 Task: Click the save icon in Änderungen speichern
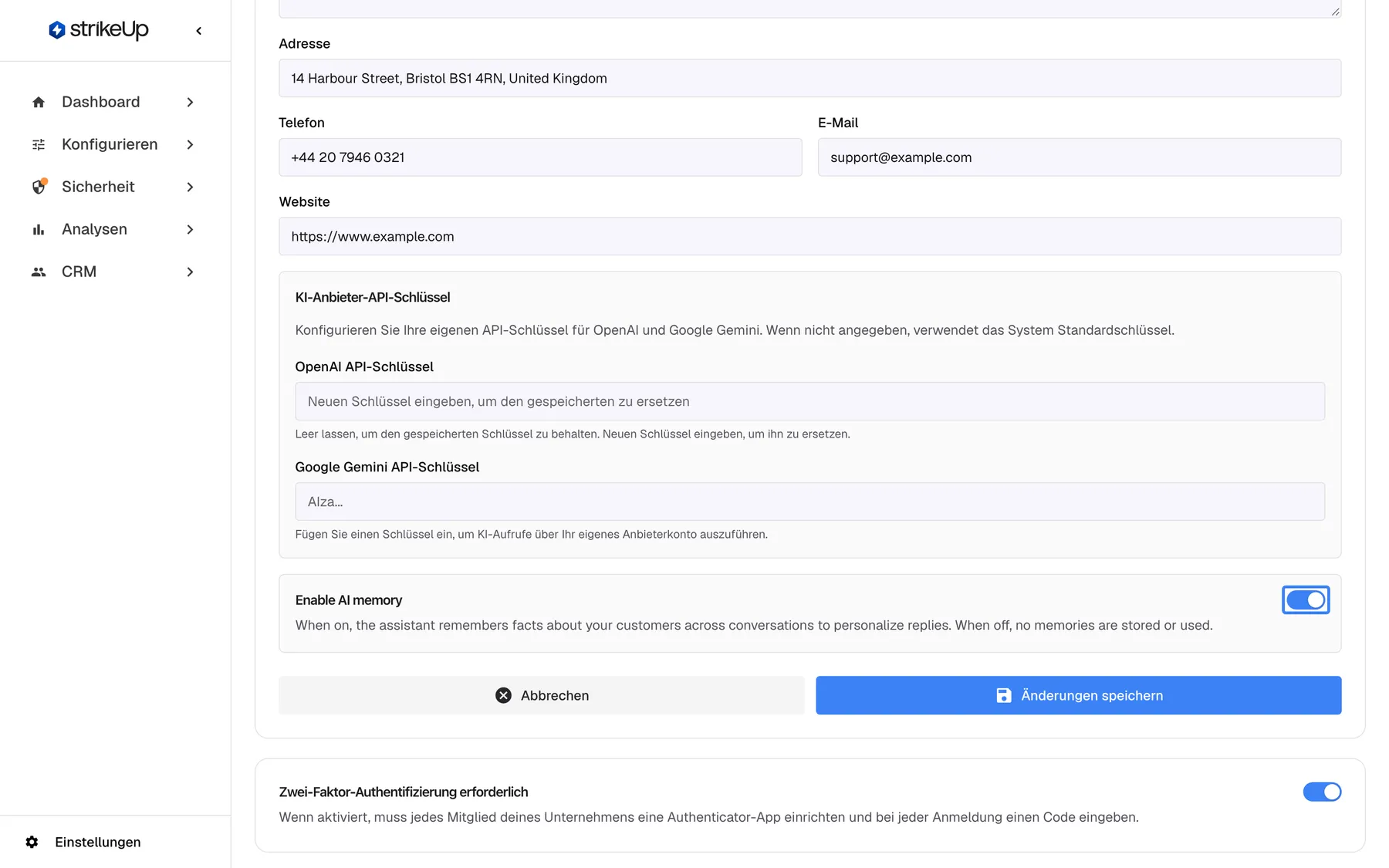click(1003, 695)
